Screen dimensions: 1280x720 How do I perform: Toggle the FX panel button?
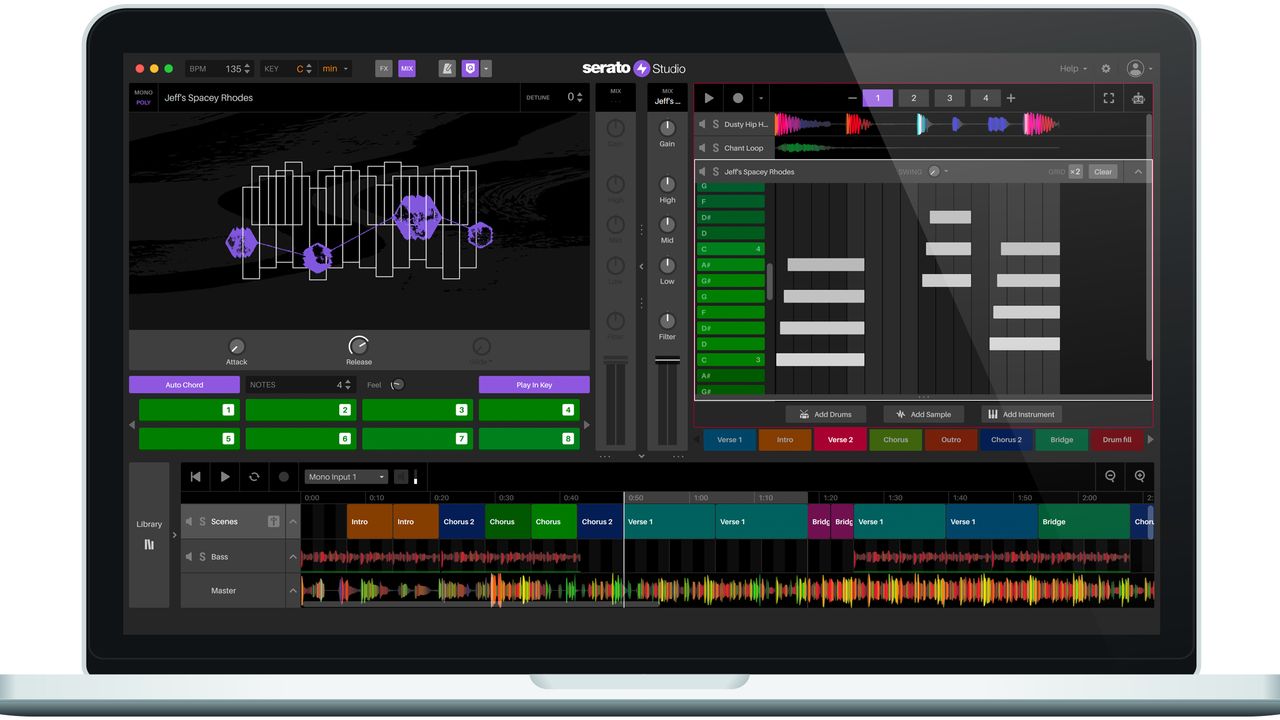pyautogui.click(x=383, y=69)
